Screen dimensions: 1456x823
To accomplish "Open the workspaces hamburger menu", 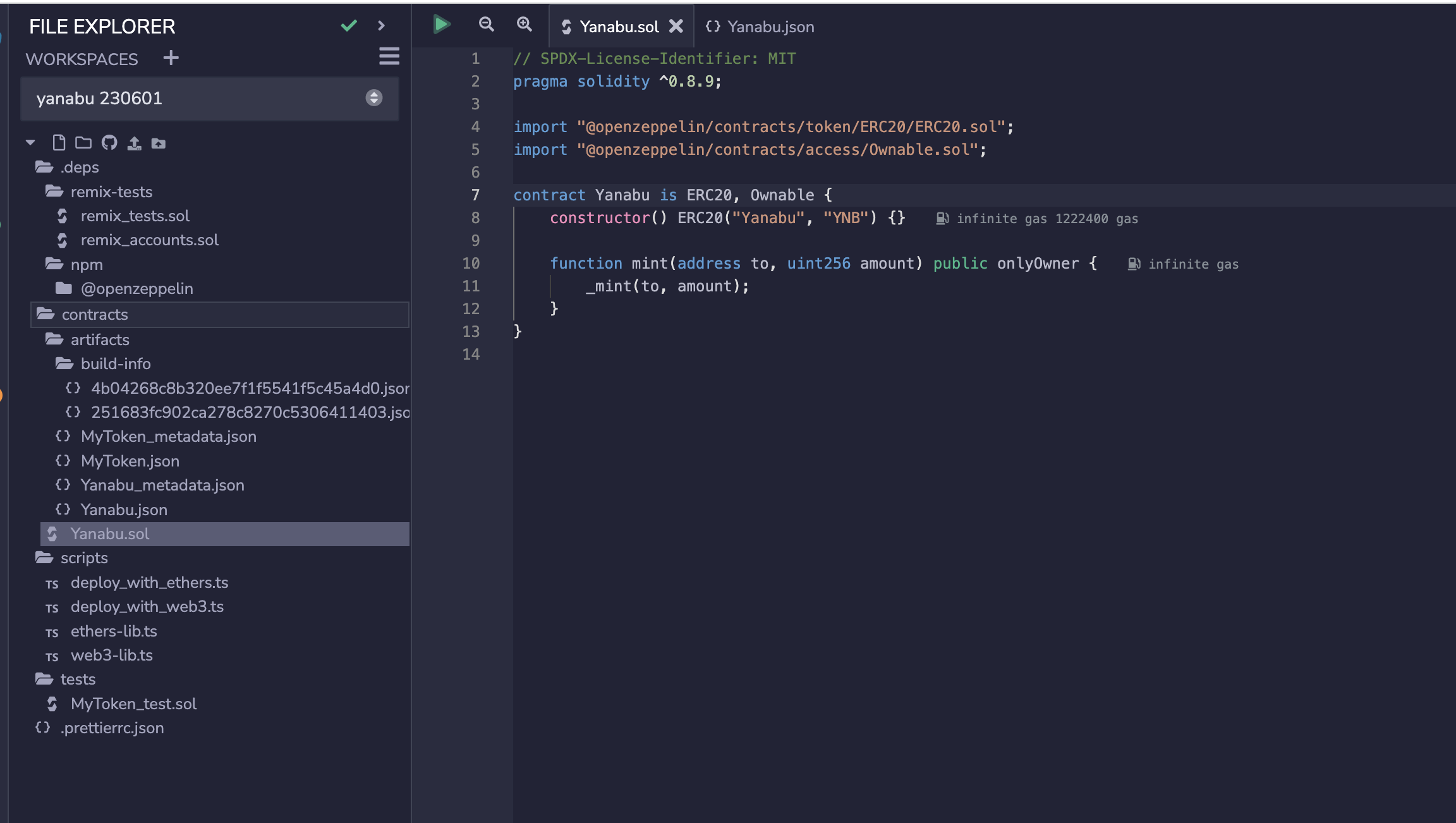I will (389, 57).
